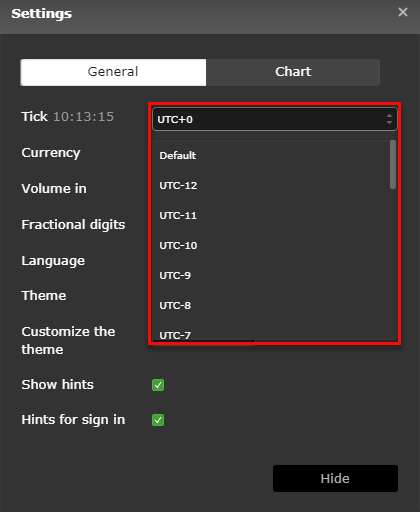Image resolution: width=420 pixels, height=512 pixels.
Task: Close the Settings dialog with X icon
Action: click(403, 12)
